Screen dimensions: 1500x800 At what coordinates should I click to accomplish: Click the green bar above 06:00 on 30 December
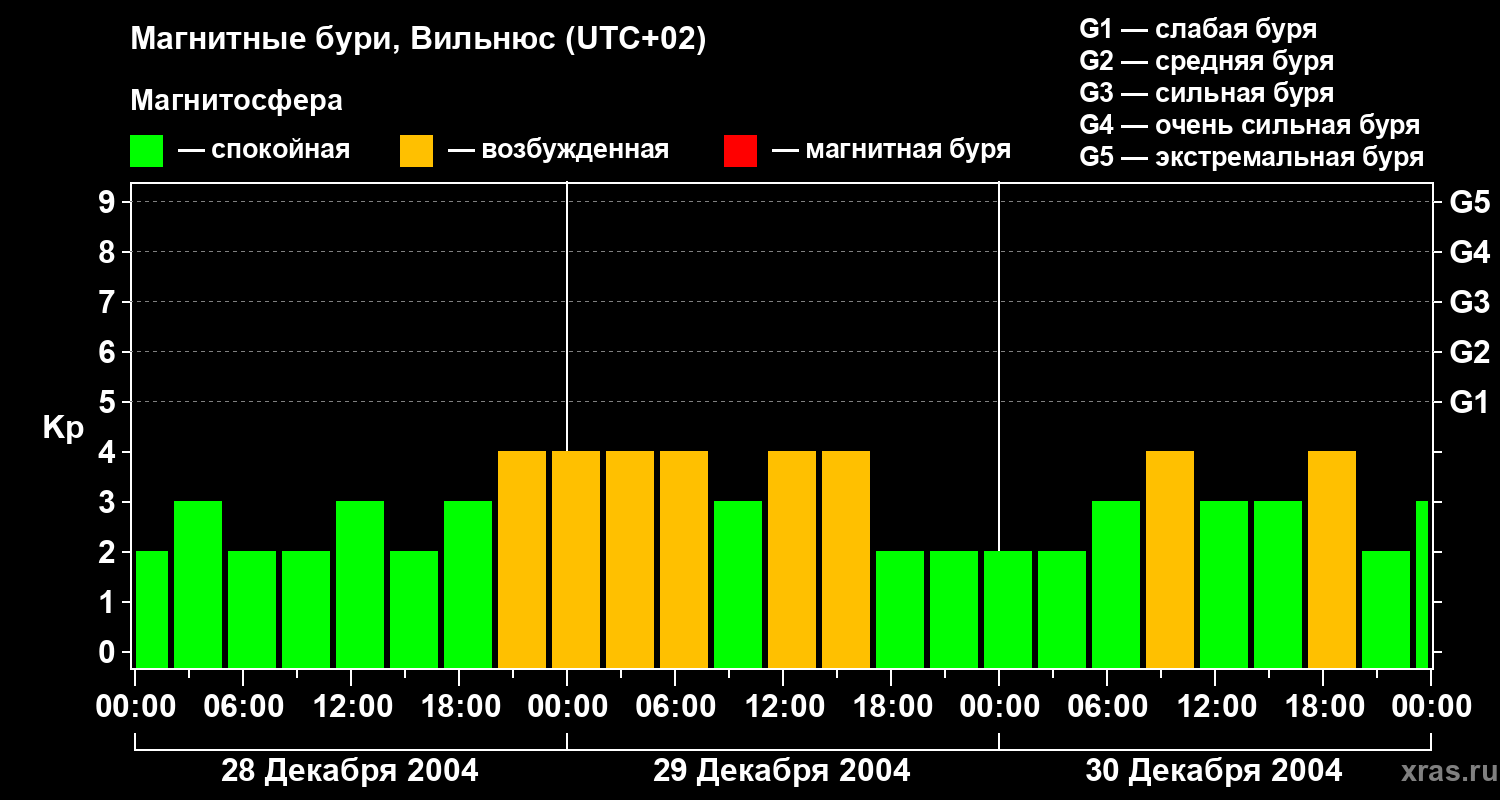[1116, 585]
